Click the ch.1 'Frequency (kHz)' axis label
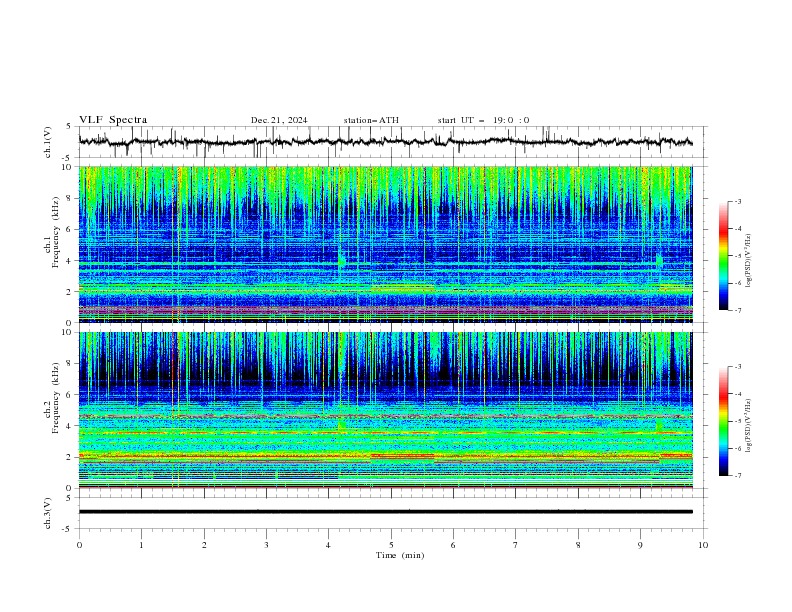This screenshot has height=612, width=792. [x=56, y=232]
